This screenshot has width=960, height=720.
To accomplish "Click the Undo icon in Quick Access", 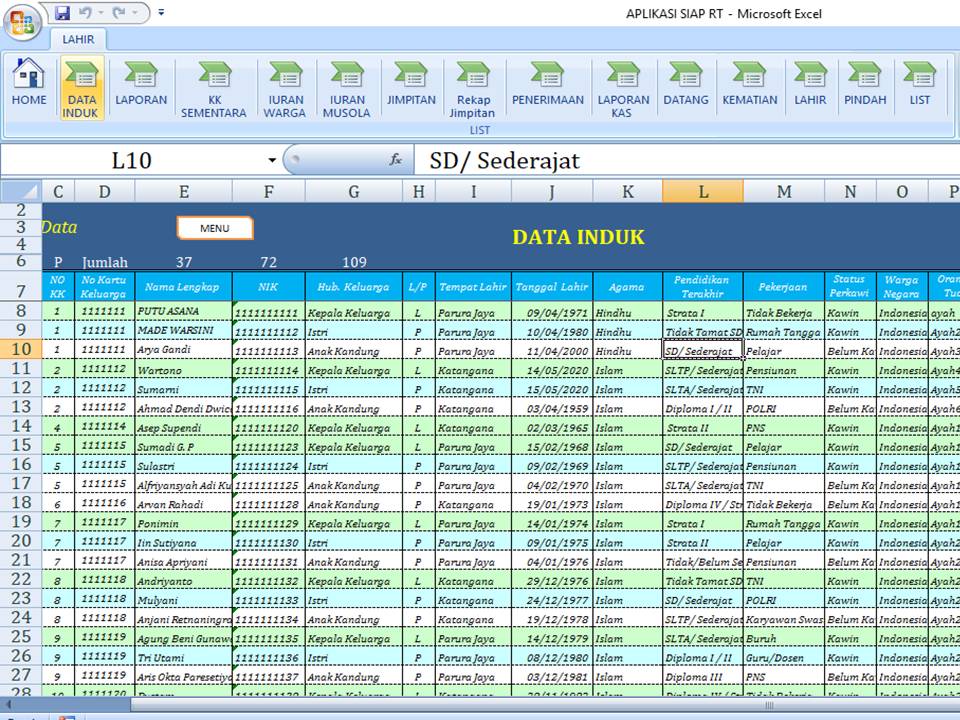I will pyautogui.click(x=86, y=12).
